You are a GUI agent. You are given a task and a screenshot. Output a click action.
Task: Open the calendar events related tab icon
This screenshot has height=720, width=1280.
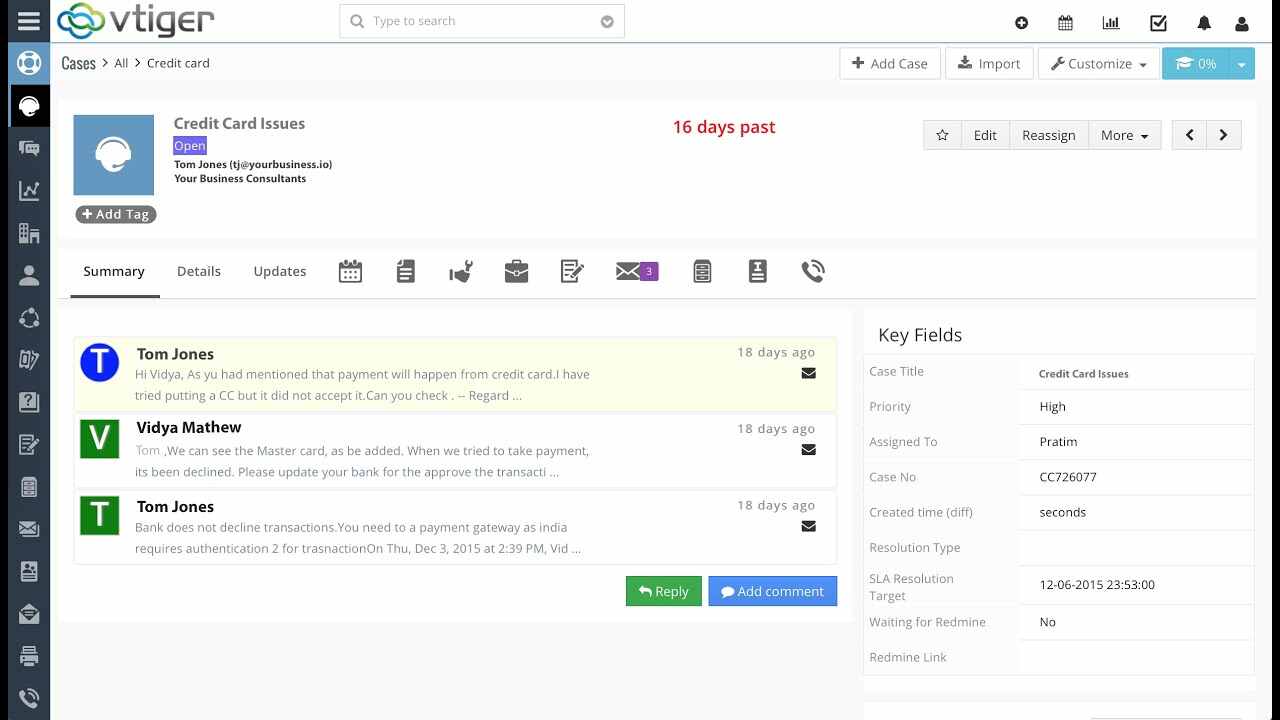[x=350, y=271]
